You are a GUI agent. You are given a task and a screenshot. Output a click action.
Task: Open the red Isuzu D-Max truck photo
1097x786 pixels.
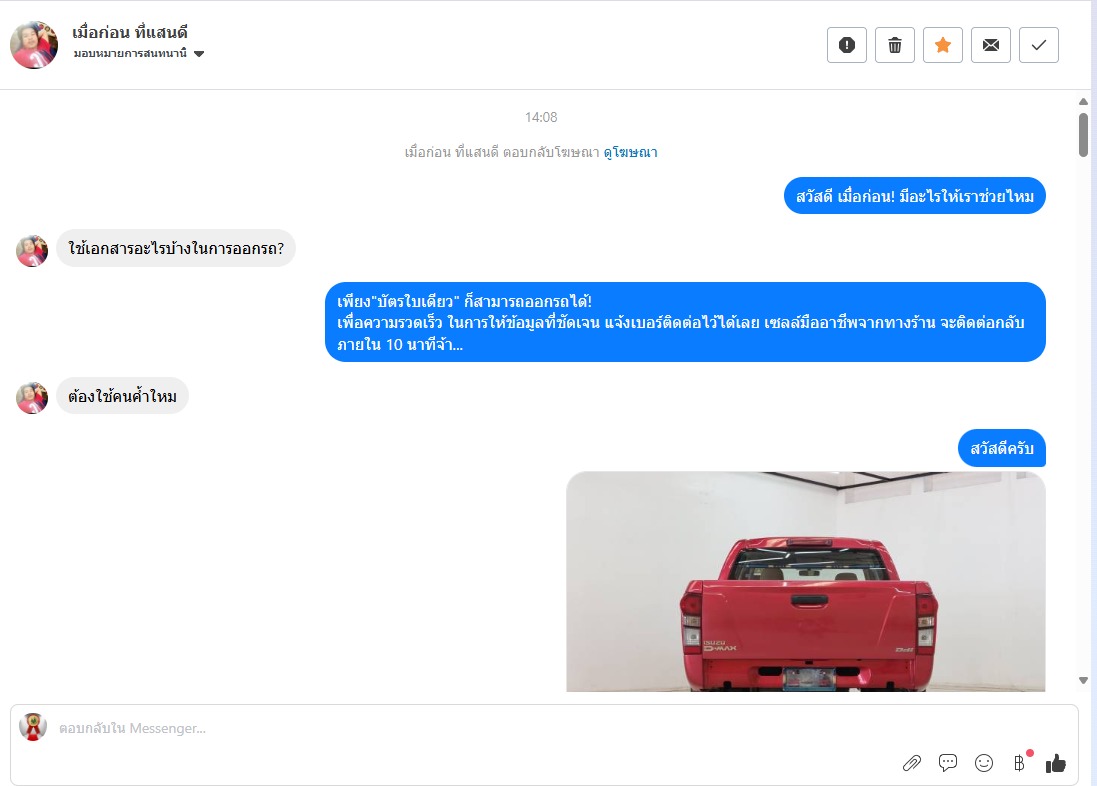pyautogui.click(x=806, y=582)
